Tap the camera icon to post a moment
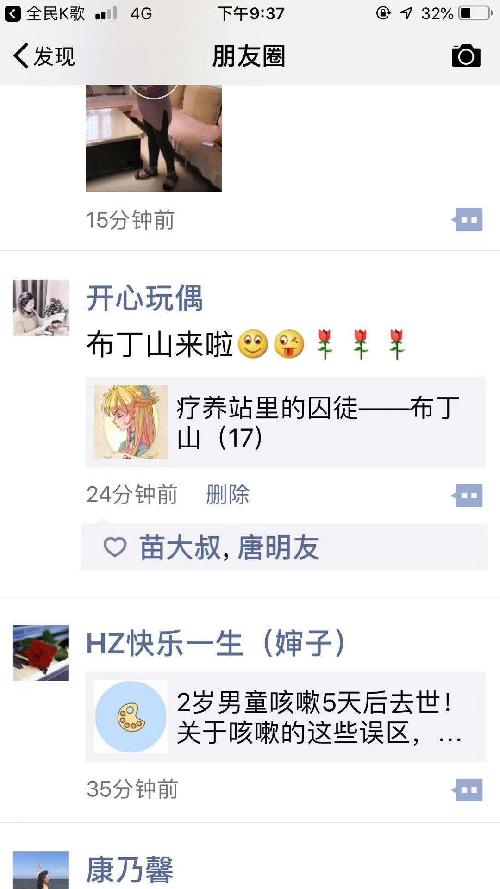The image size is (500, 889). tap(466, 56)
